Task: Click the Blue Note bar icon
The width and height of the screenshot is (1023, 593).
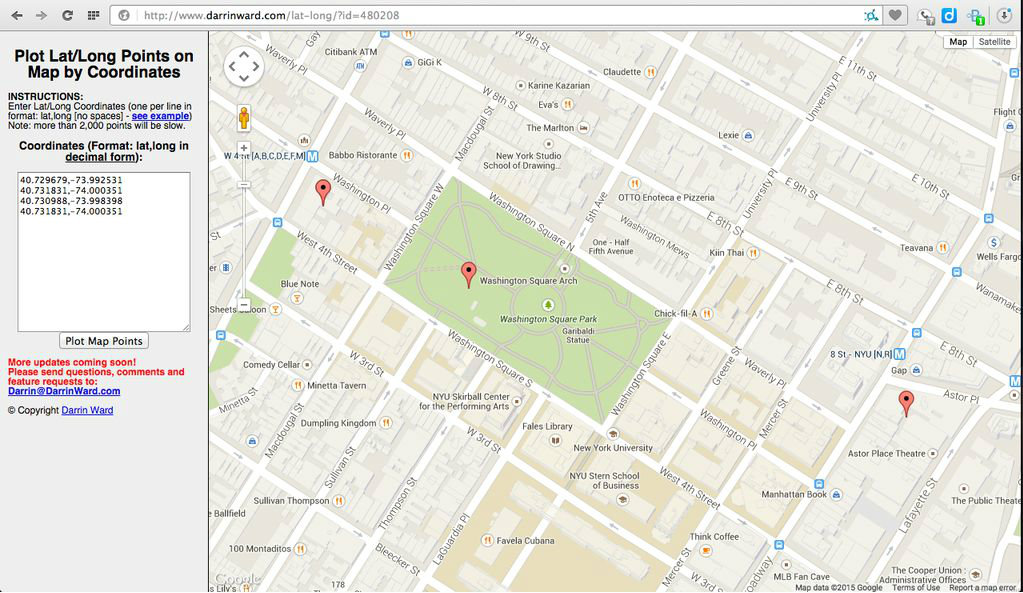Action: [297, 298]
